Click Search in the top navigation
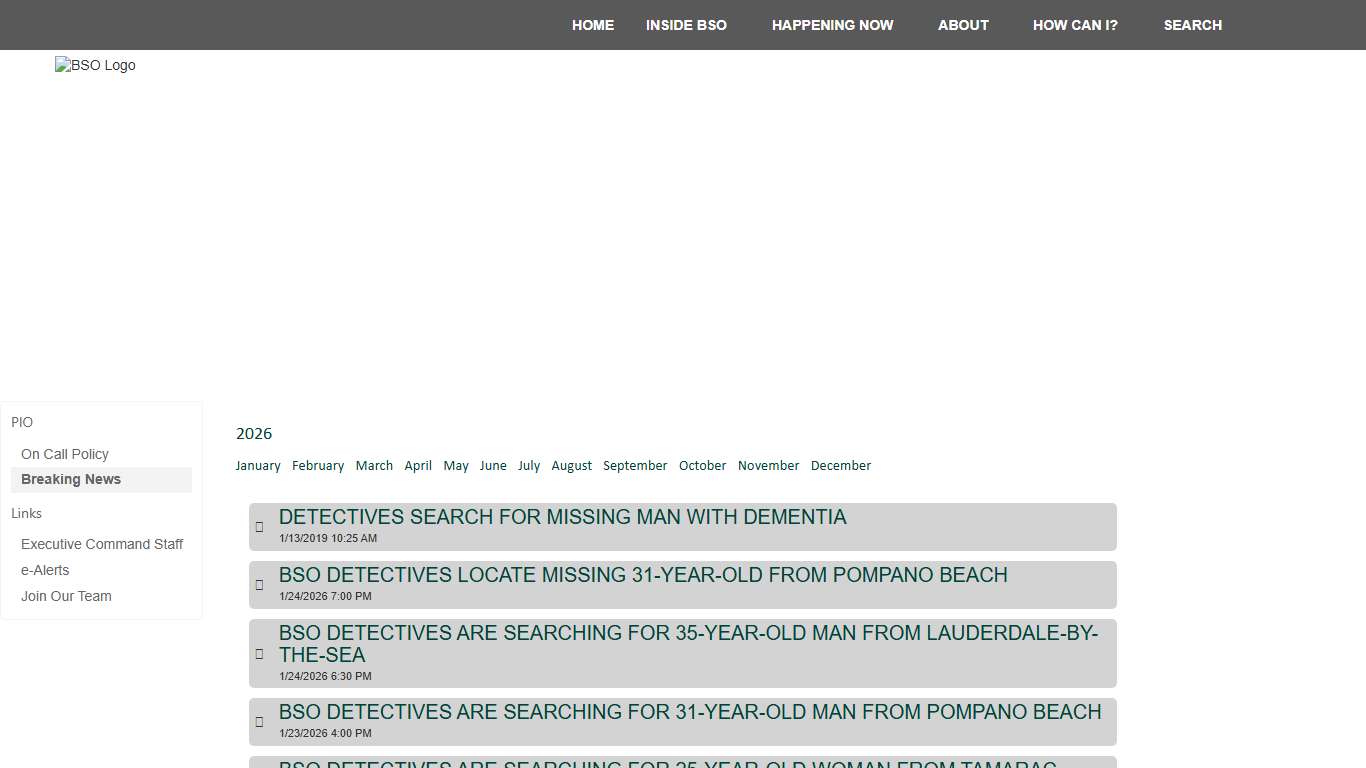The image size is (1366, 768). click(x=1192, y=25)
